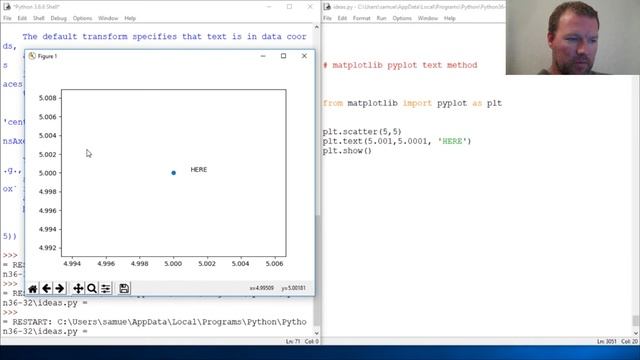The width and height of the screenshot is (640, 360).
Task: Open Debug menu in Python Shell
Action: 58,18
